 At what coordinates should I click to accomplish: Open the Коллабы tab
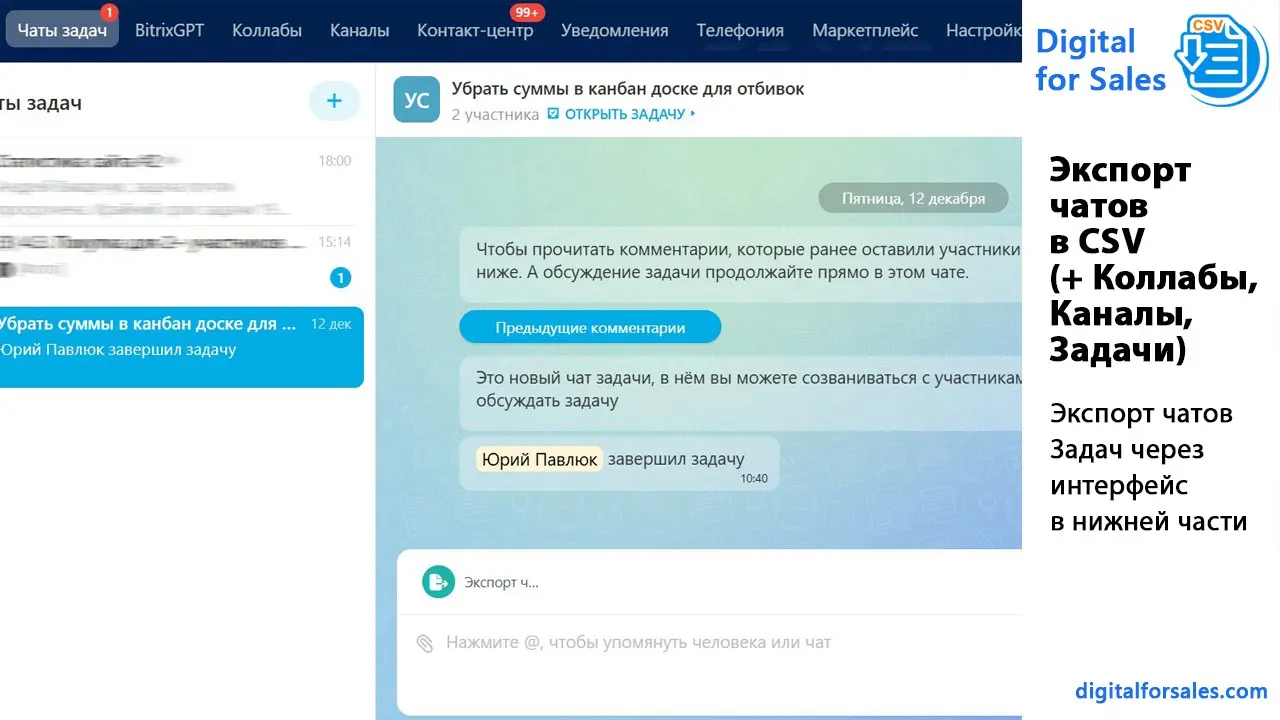pyautogui.click(x=267, y=30)
